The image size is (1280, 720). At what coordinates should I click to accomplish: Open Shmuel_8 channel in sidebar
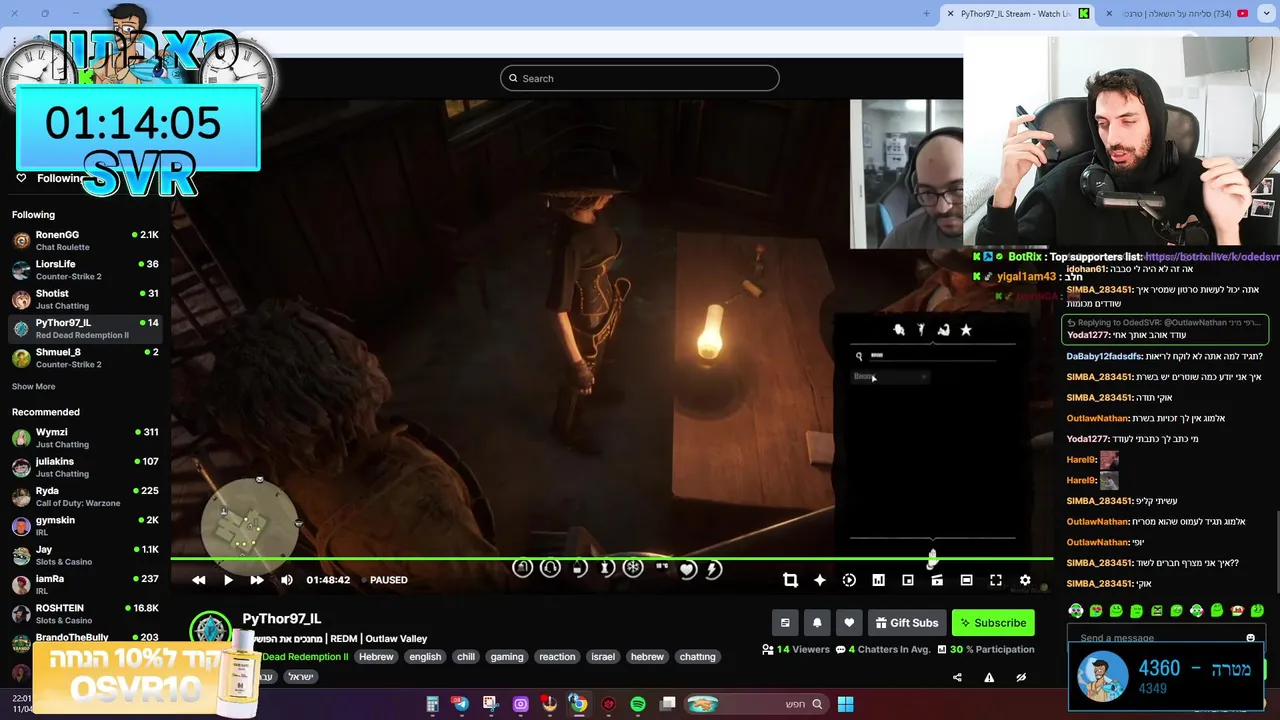click(x=85, y=358)
